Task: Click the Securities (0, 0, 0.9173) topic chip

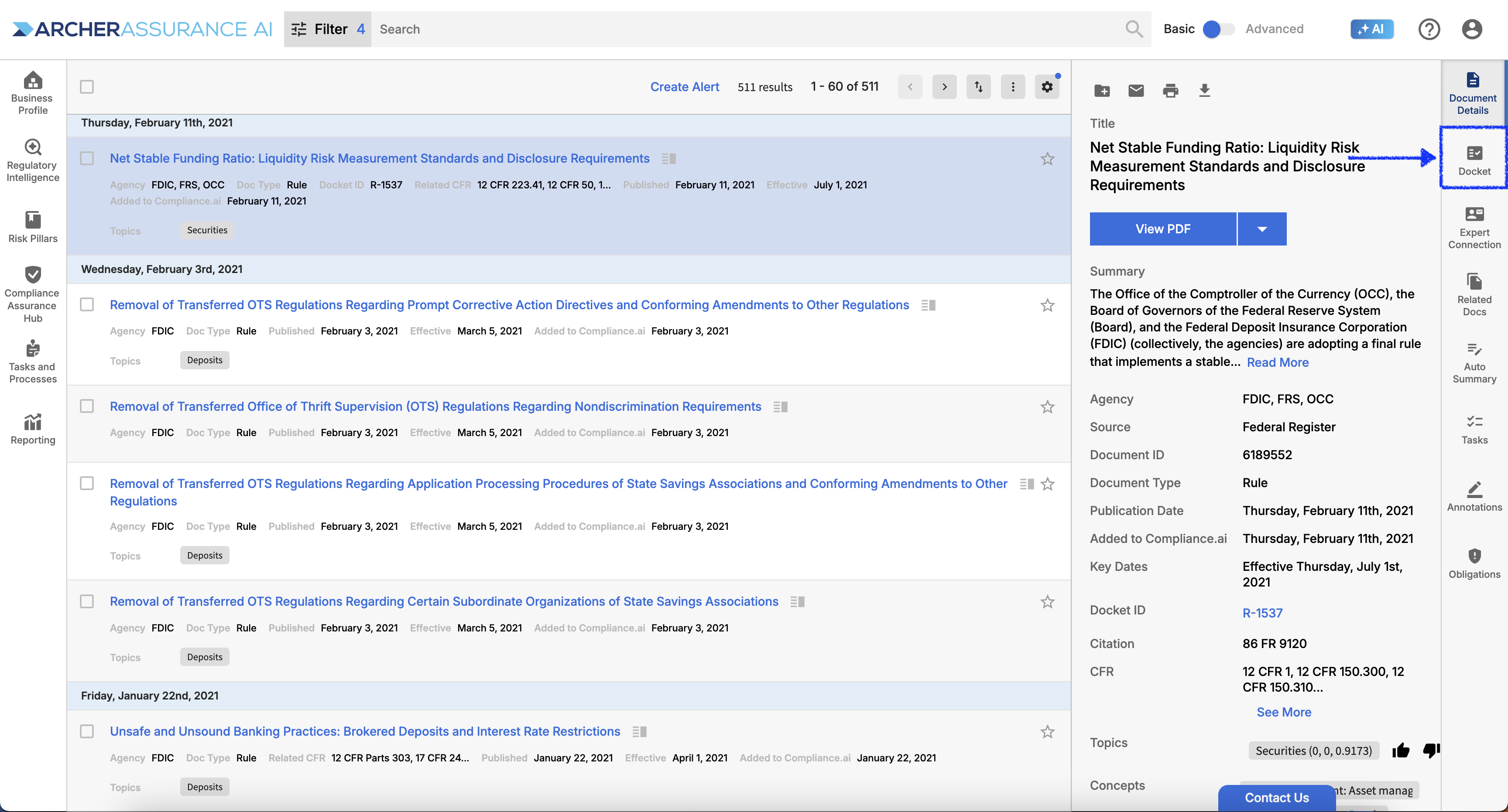Action: click(x=1313, y=750)
